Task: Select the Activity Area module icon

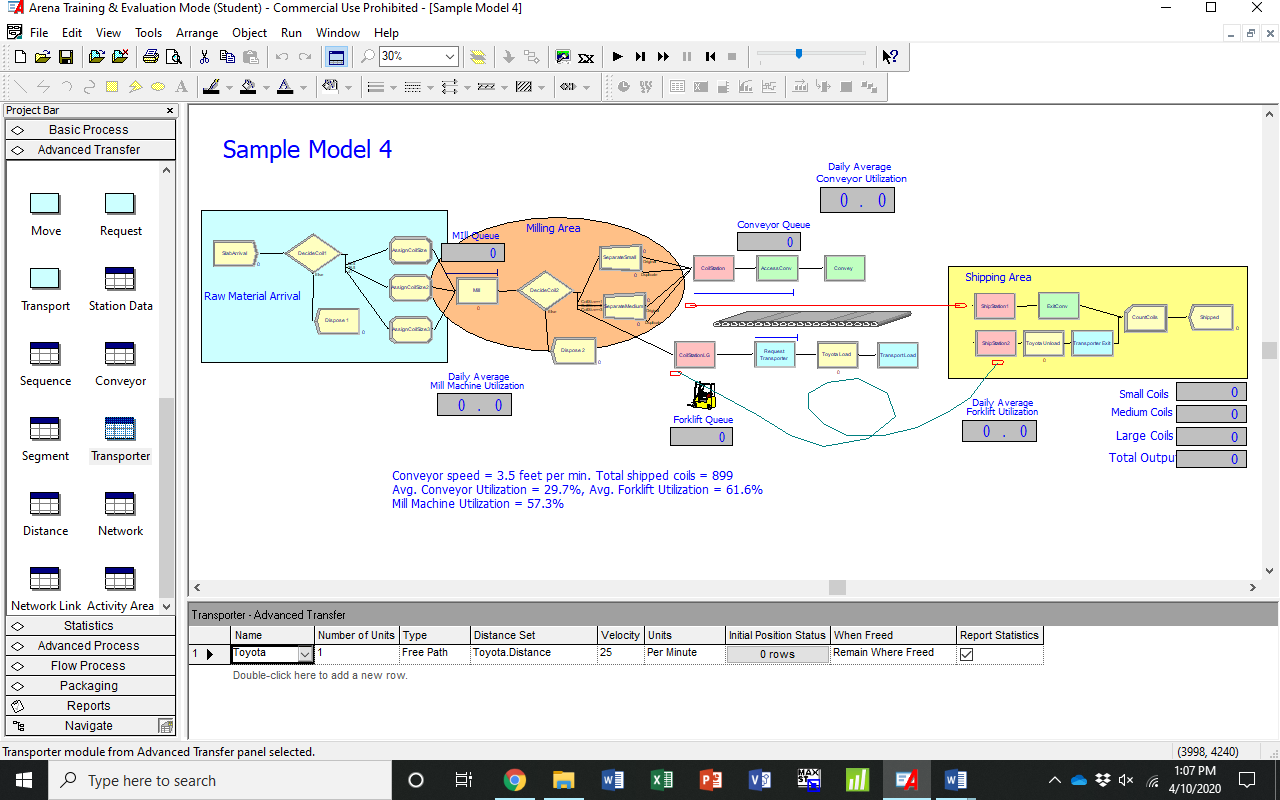Action: pos(120,589)
